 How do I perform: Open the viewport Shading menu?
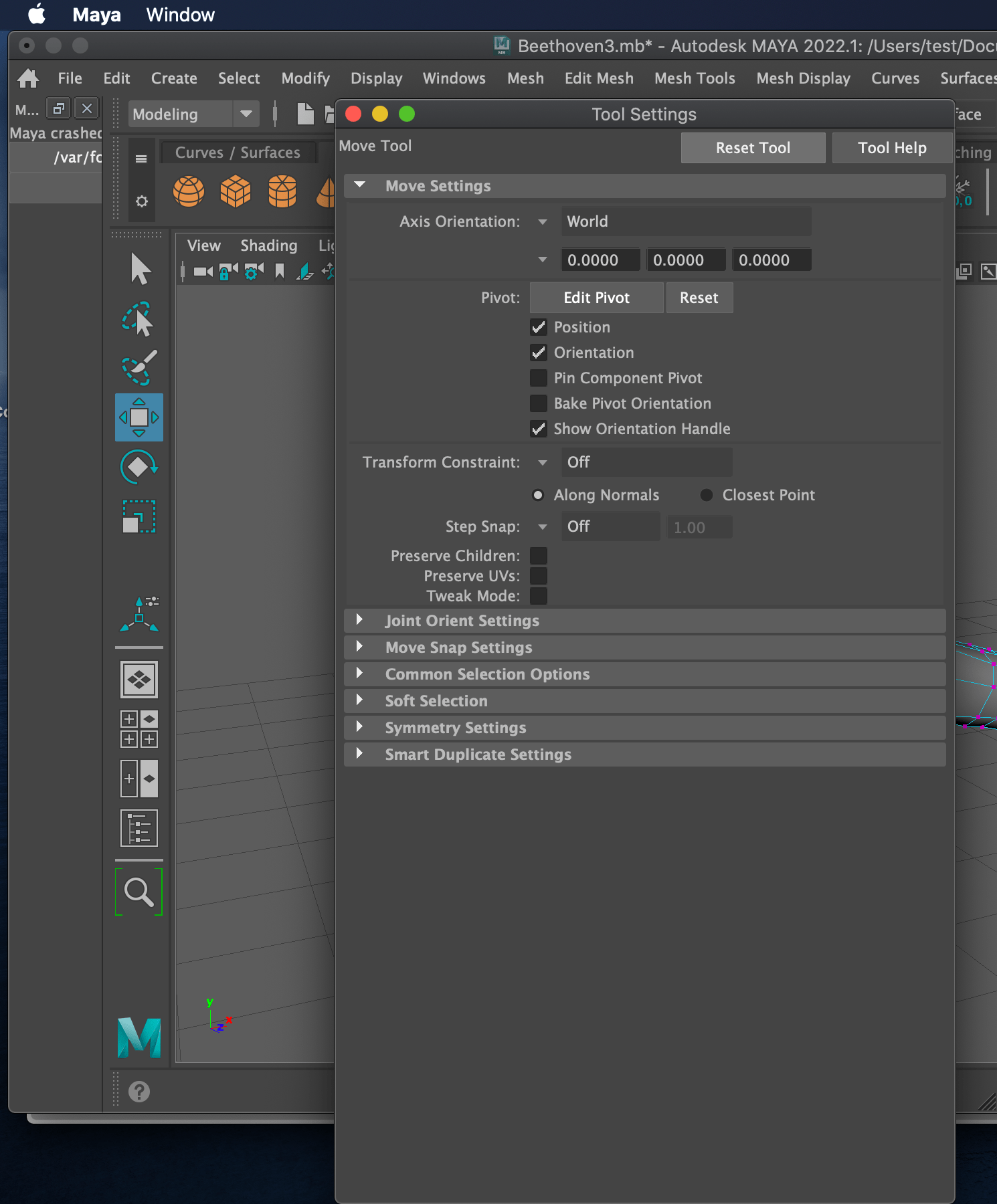coord(269,245)
